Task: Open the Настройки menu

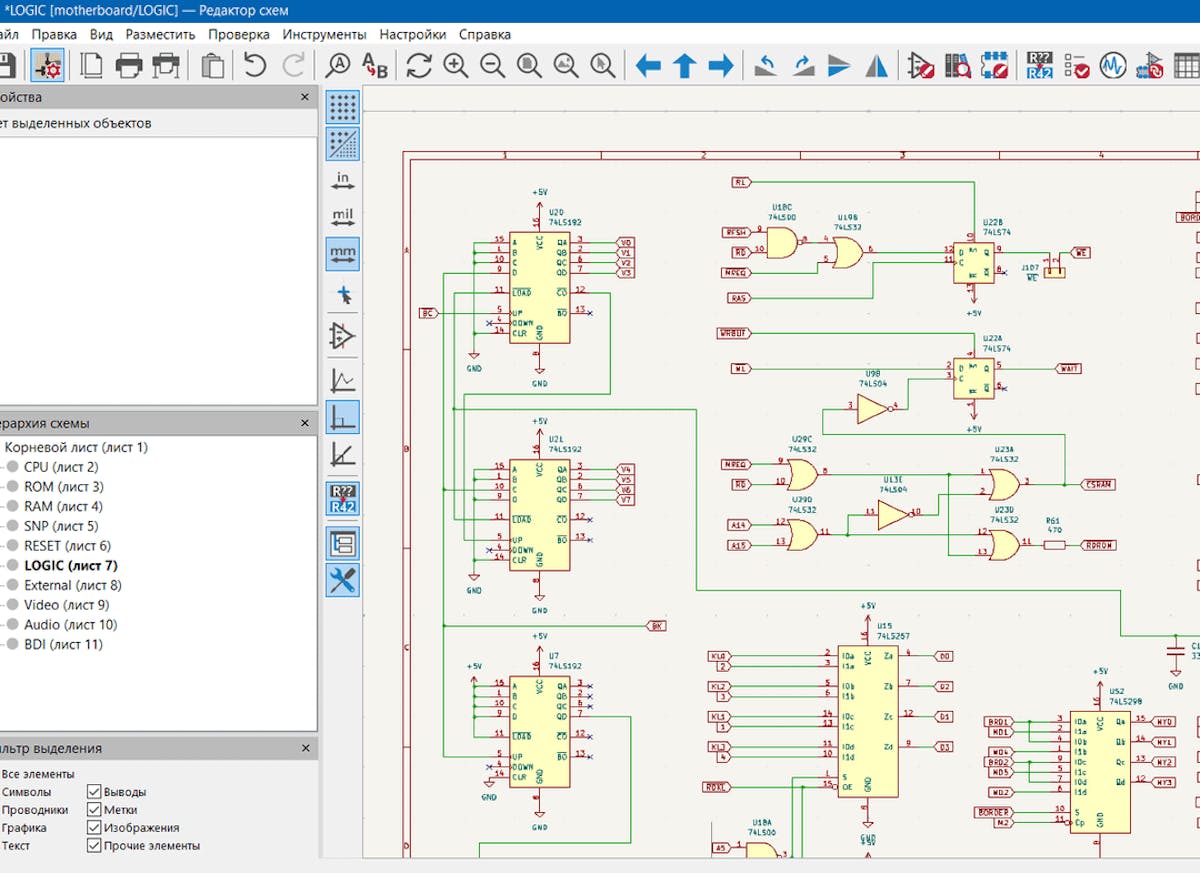Action: [x=412, y=34]
